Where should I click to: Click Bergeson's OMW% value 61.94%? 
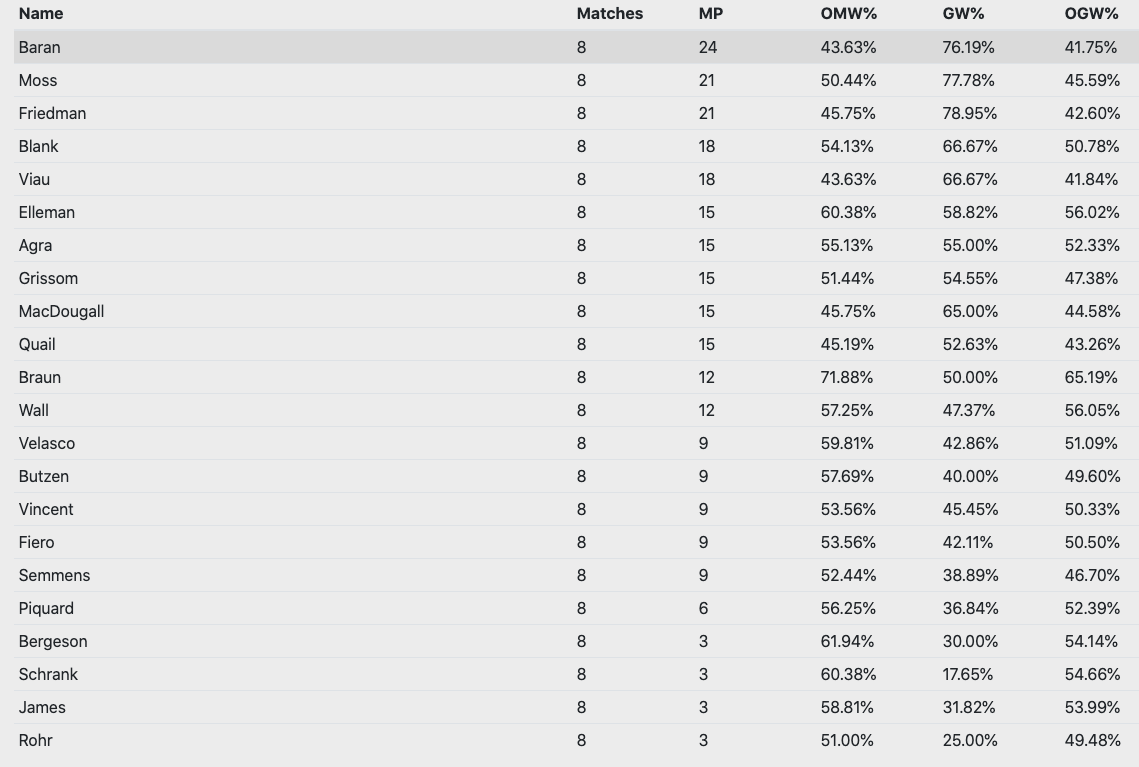(x=847, y=641)
